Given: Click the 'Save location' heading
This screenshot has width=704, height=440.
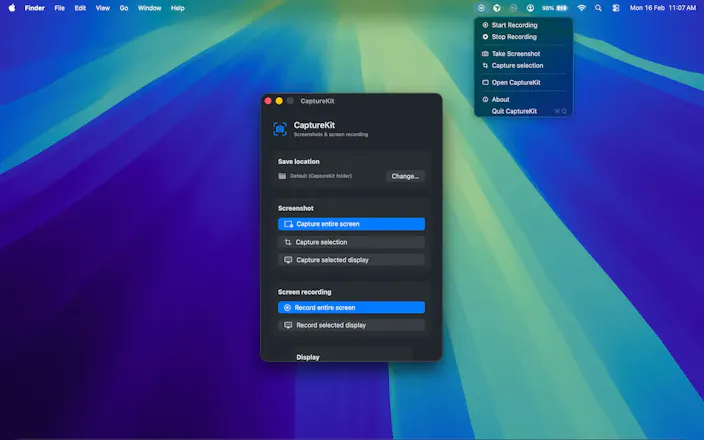Looking at the screenshot, I should [299, 162].
